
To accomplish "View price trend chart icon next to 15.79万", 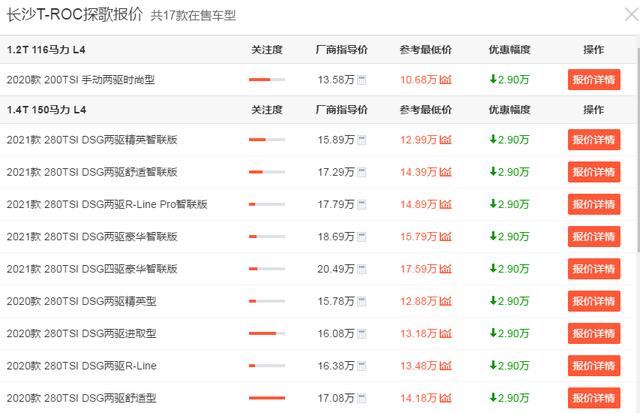I will (446, 236).
